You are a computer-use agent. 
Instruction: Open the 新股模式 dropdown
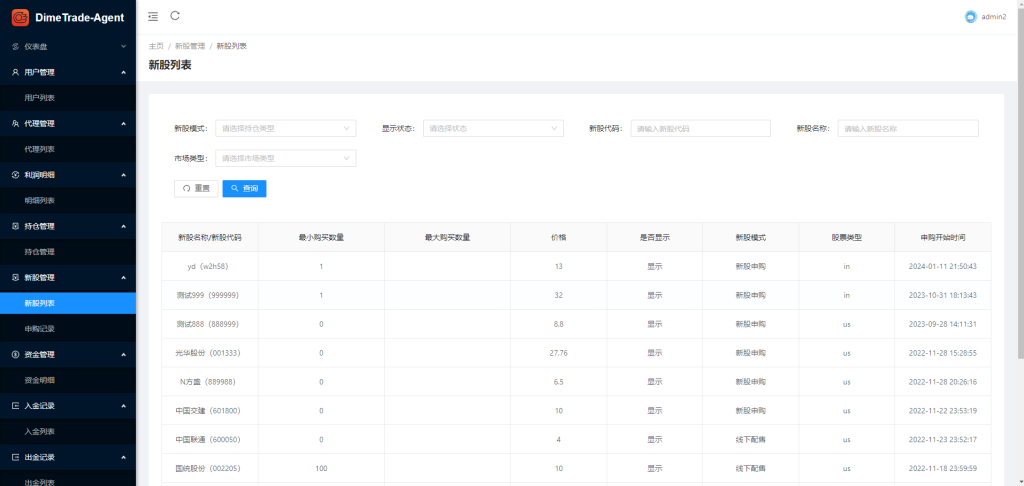click(x=285, y=128)
